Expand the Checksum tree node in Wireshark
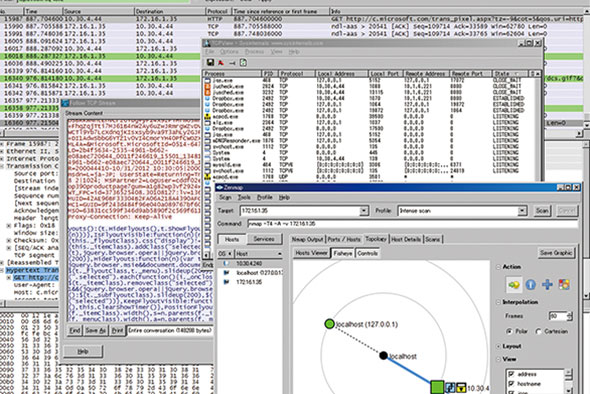The image size is (590, 394). (x=9, y=240)
